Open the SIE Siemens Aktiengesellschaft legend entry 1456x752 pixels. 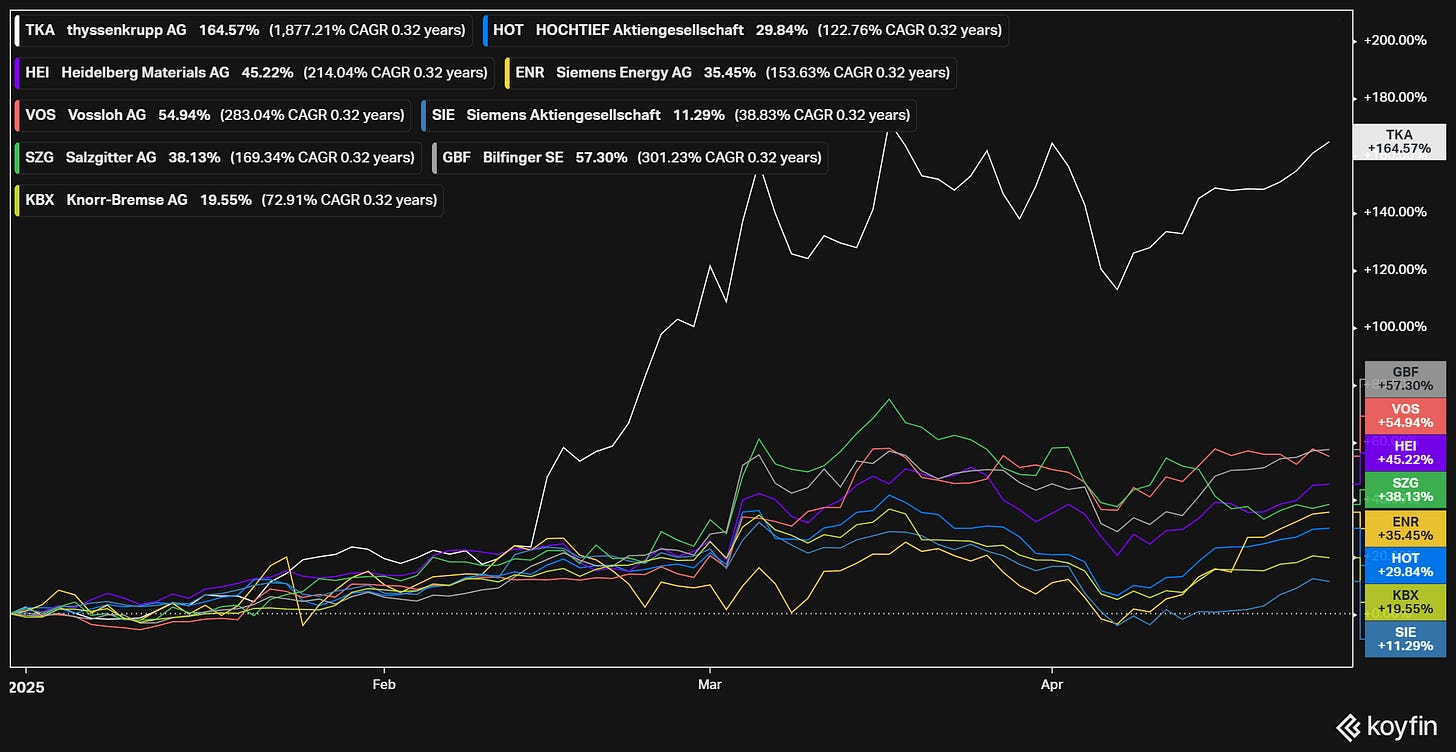point(668,115)
